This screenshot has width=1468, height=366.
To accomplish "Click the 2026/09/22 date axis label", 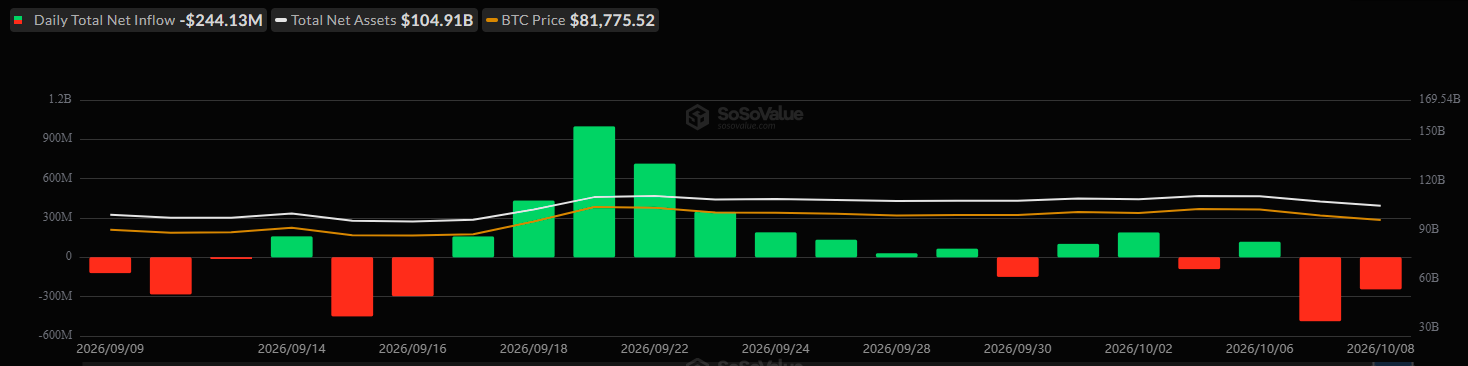I will (655, 349).
